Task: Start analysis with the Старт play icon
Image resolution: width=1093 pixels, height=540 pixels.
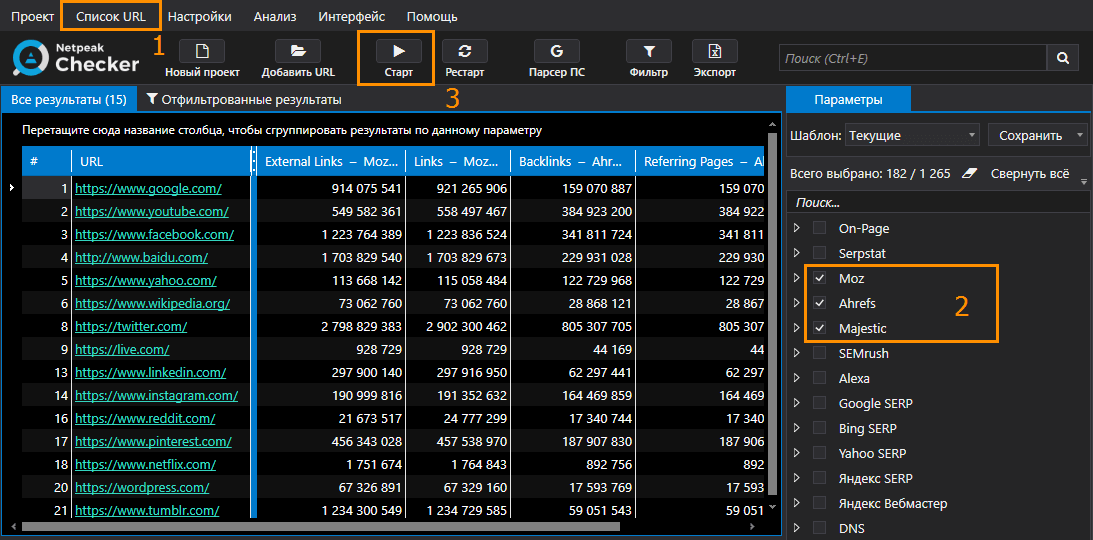Action: click(x=399, y=52)
